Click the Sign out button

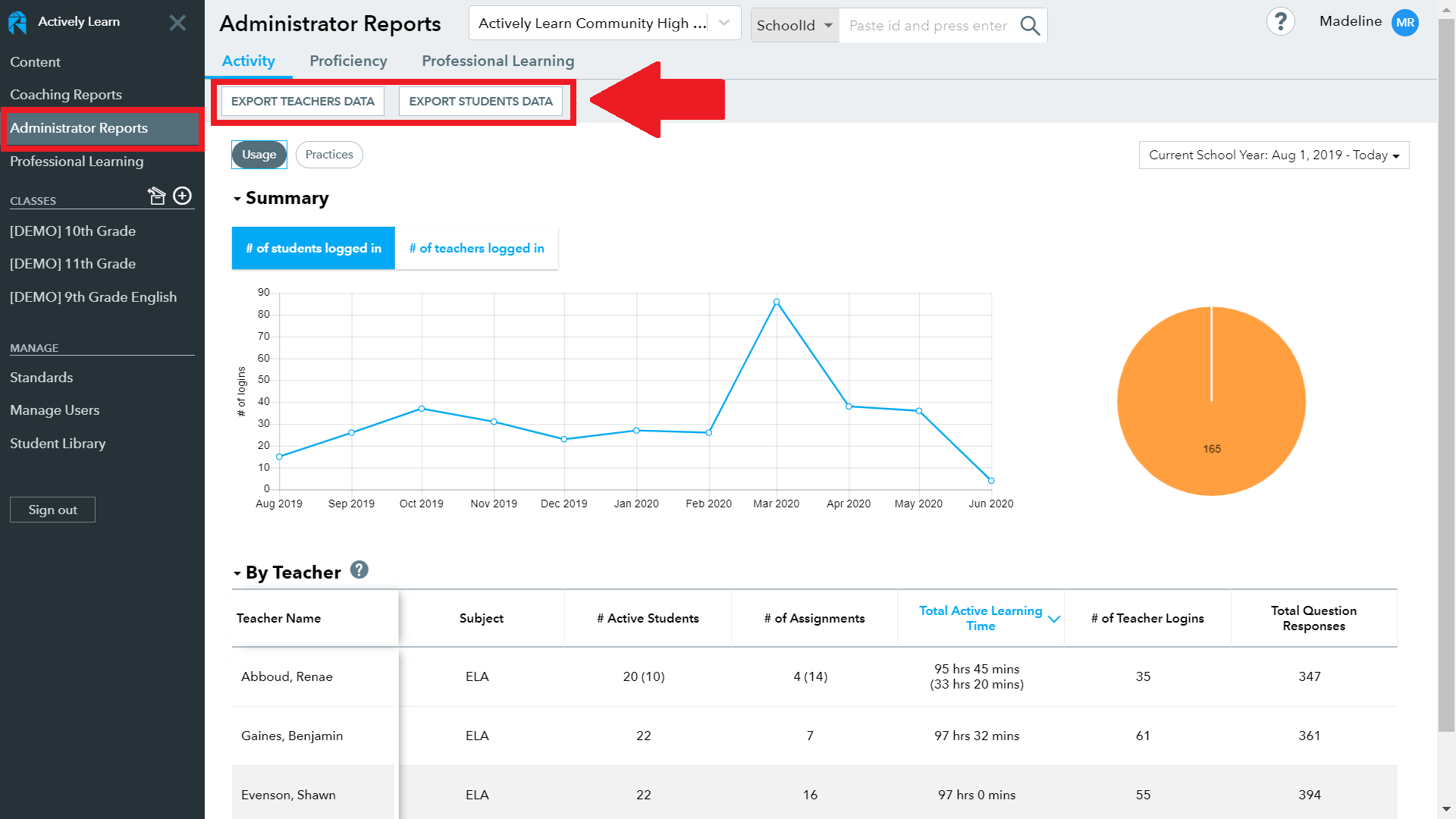coord(52,509)
